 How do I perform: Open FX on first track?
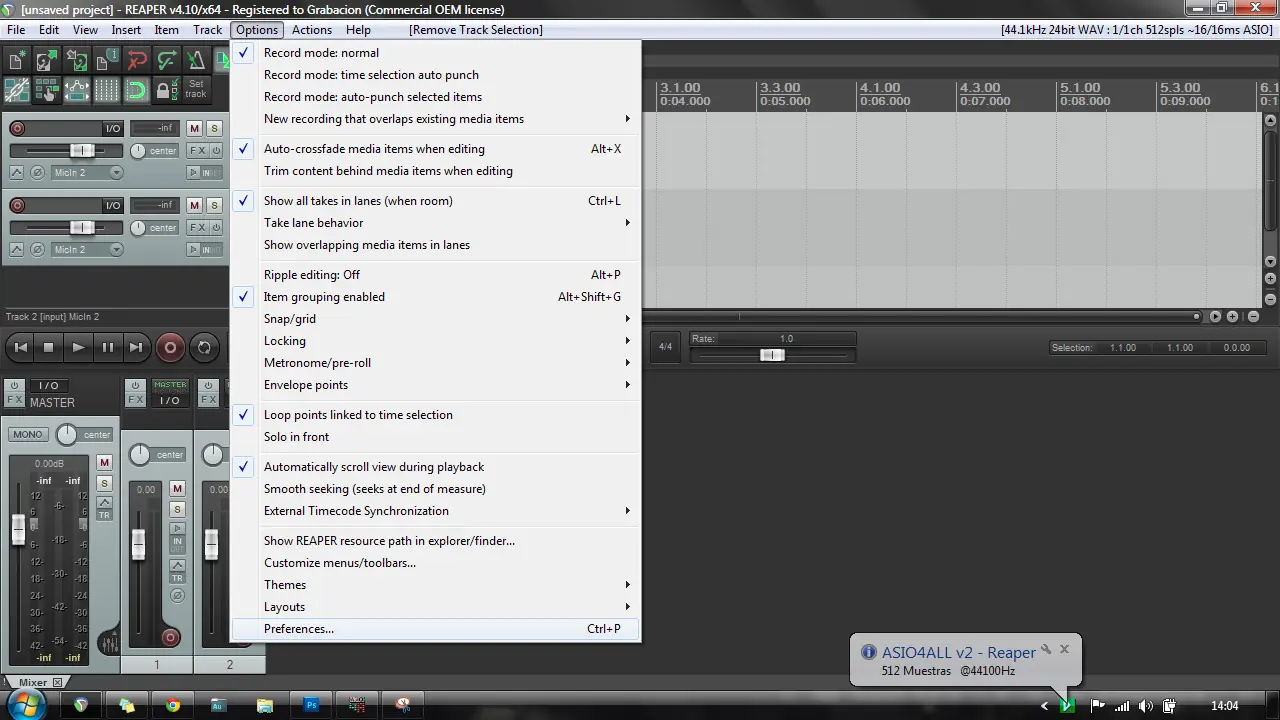197,151
